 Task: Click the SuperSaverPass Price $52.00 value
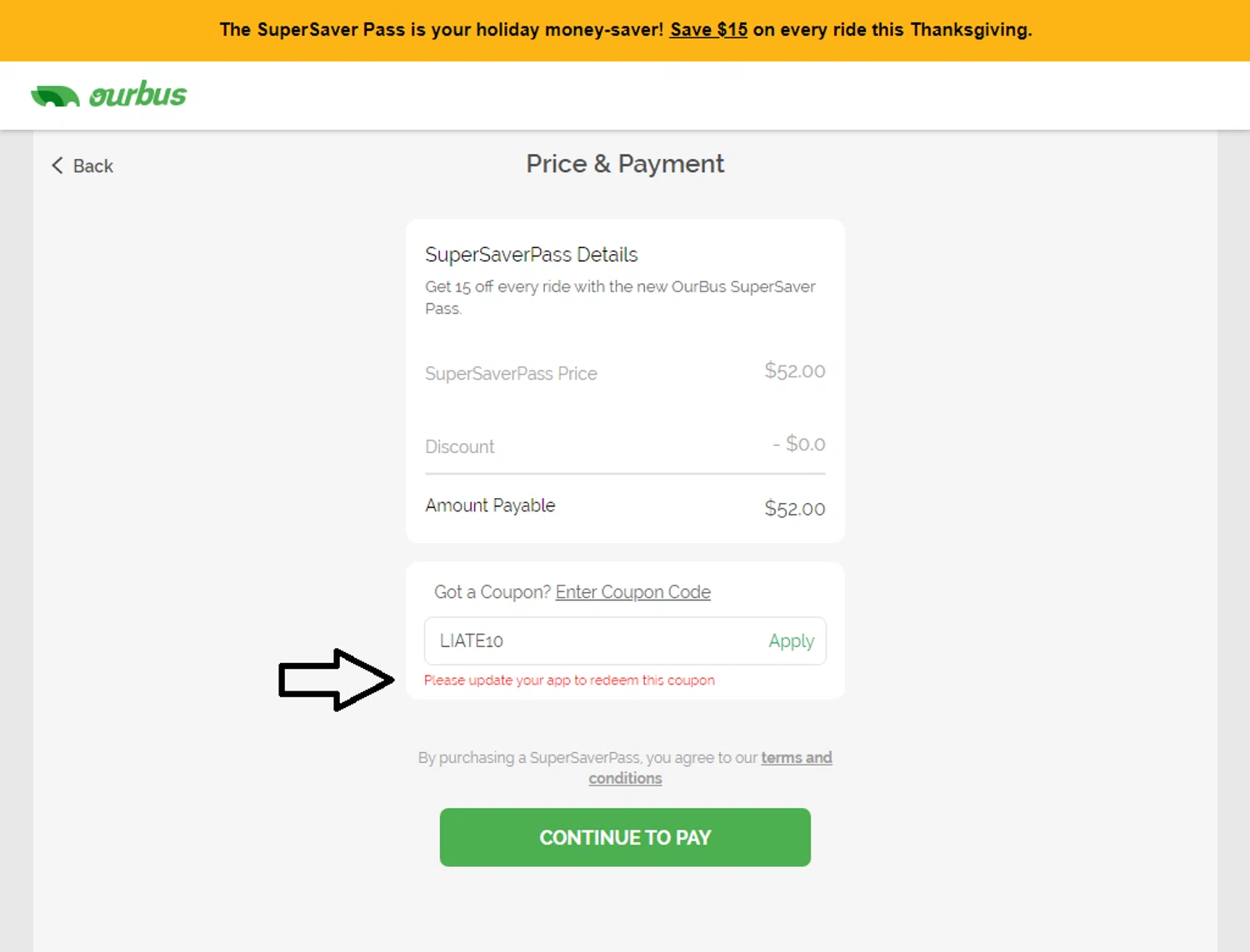pyautogui.click(x=794, y=371)
